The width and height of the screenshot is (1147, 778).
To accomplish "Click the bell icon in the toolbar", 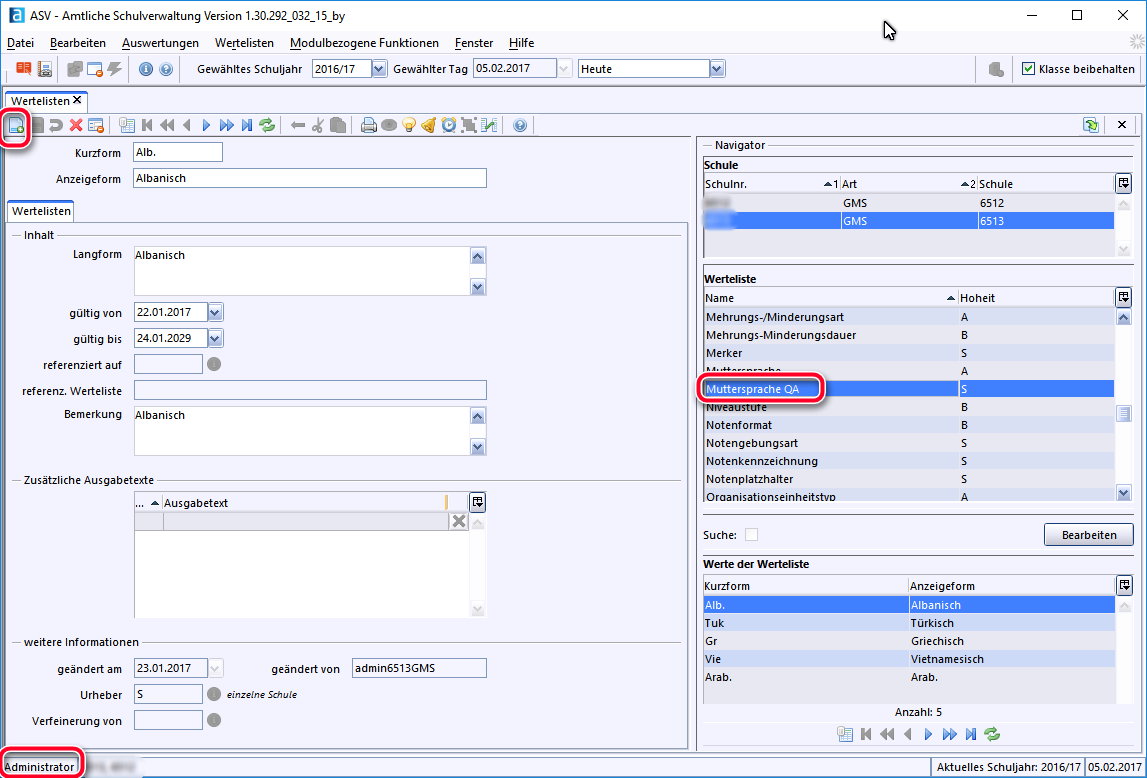I will tap(429, 126).
